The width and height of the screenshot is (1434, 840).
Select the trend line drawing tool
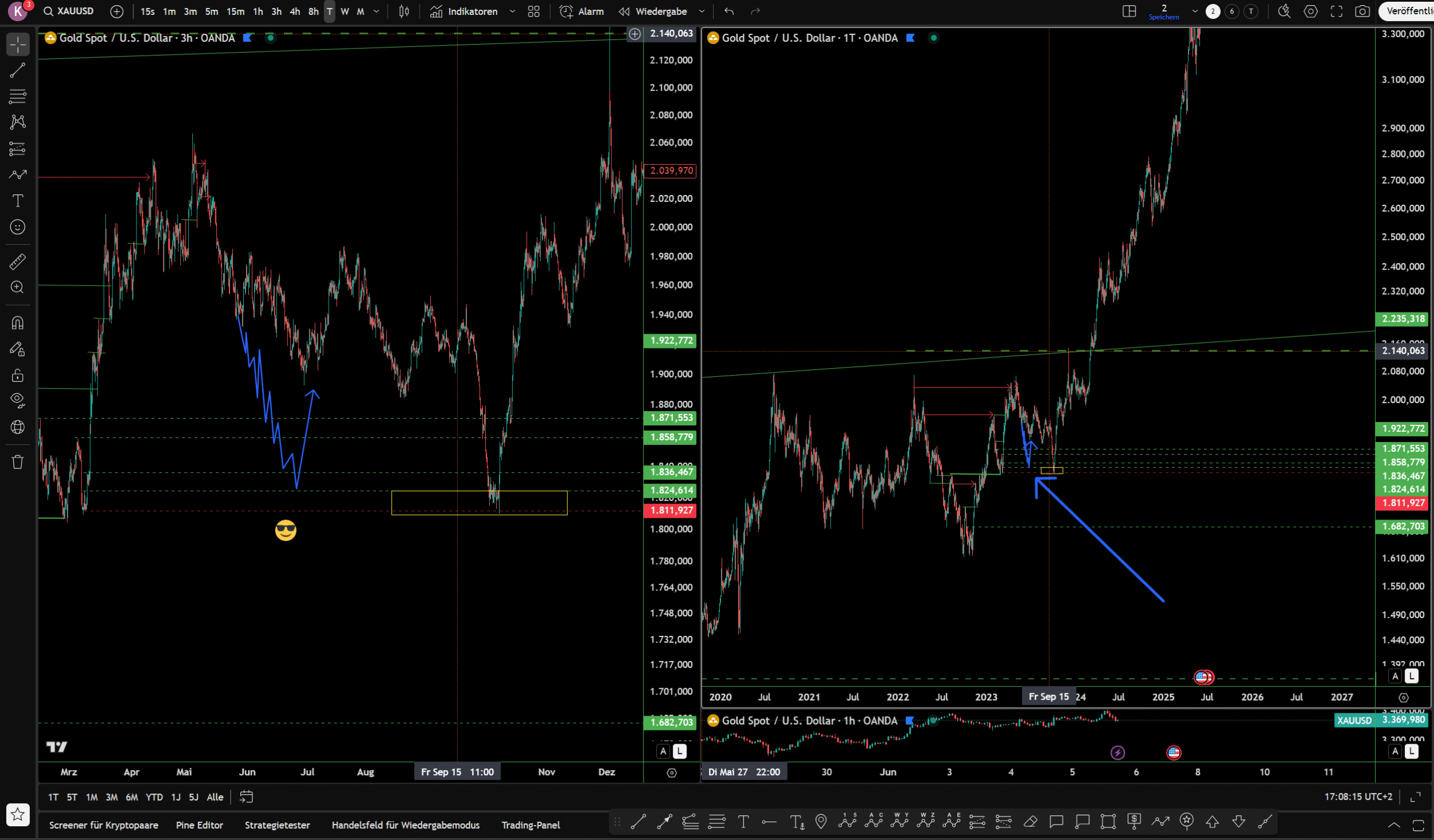pos(17,71)
